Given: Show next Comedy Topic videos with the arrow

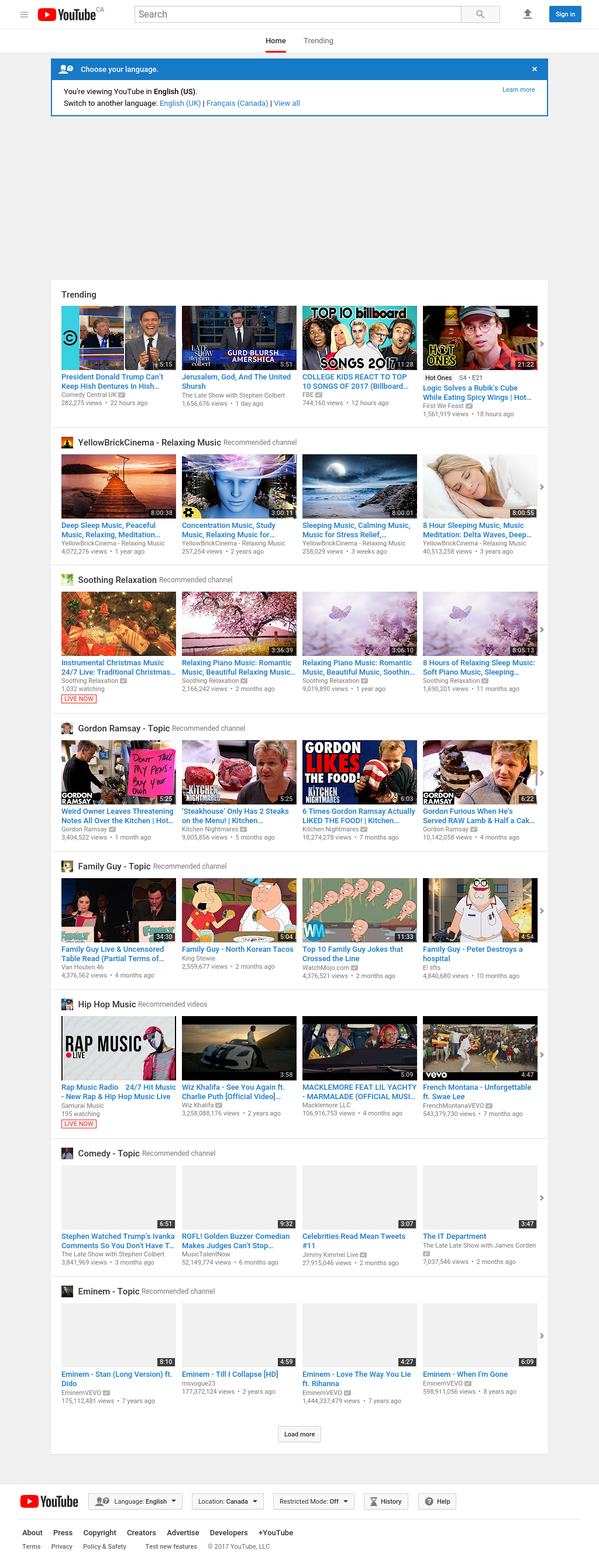Looking at the screenshot, I should pyautogui.click(x=542, y=1198).
